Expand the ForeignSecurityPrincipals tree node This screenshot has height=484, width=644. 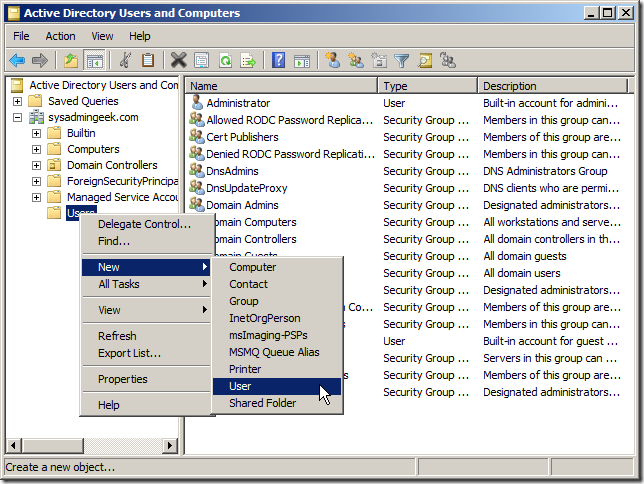pos(37,181)
